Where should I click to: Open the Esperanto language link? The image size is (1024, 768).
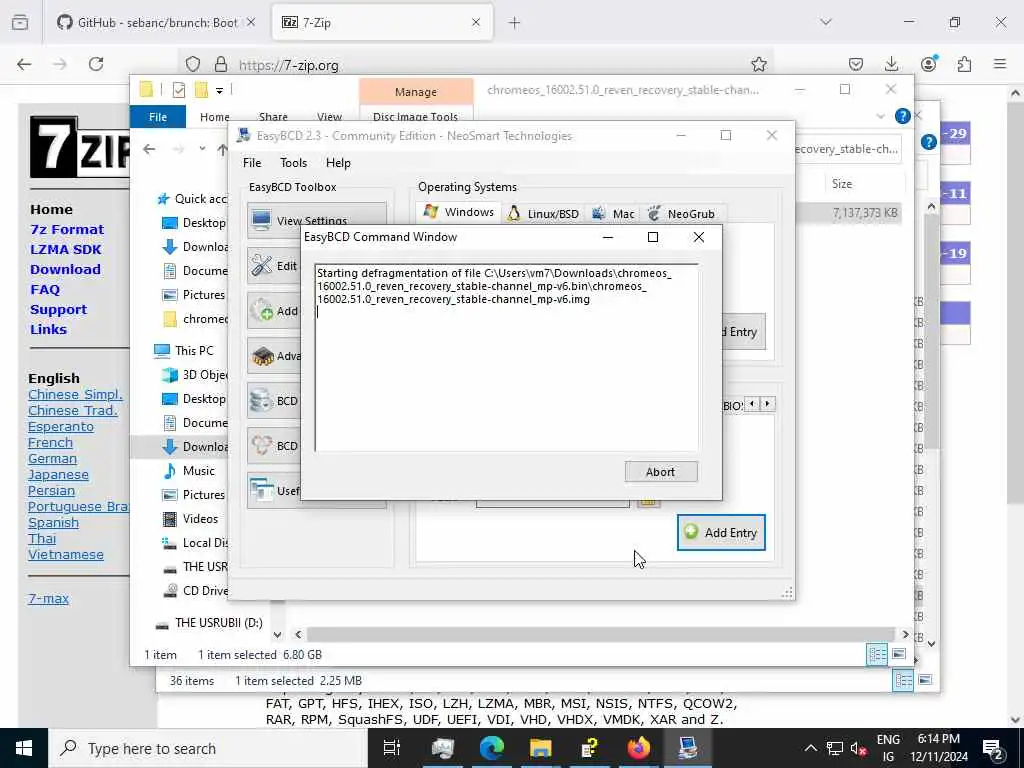point(61,426)
